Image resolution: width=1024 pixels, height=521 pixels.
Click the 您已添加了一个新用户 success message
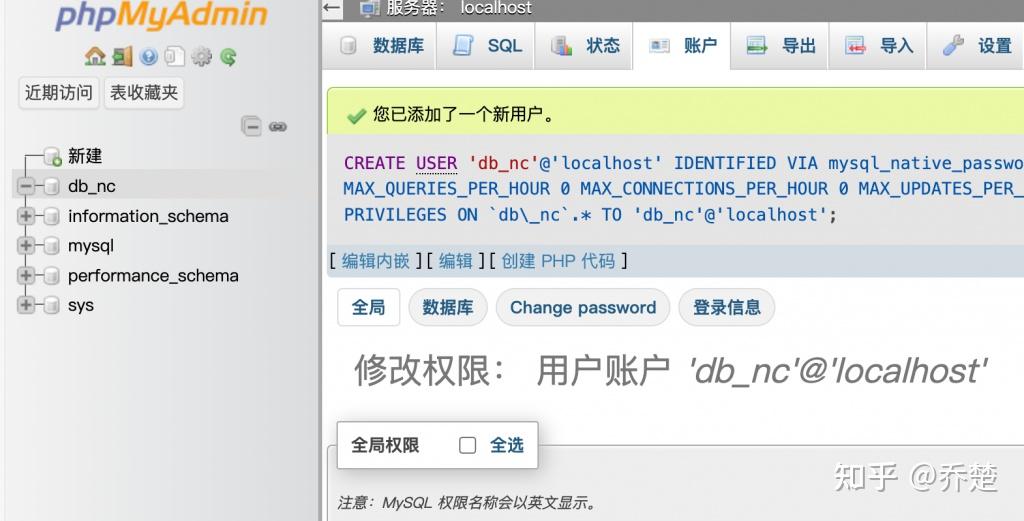(464, 115)
